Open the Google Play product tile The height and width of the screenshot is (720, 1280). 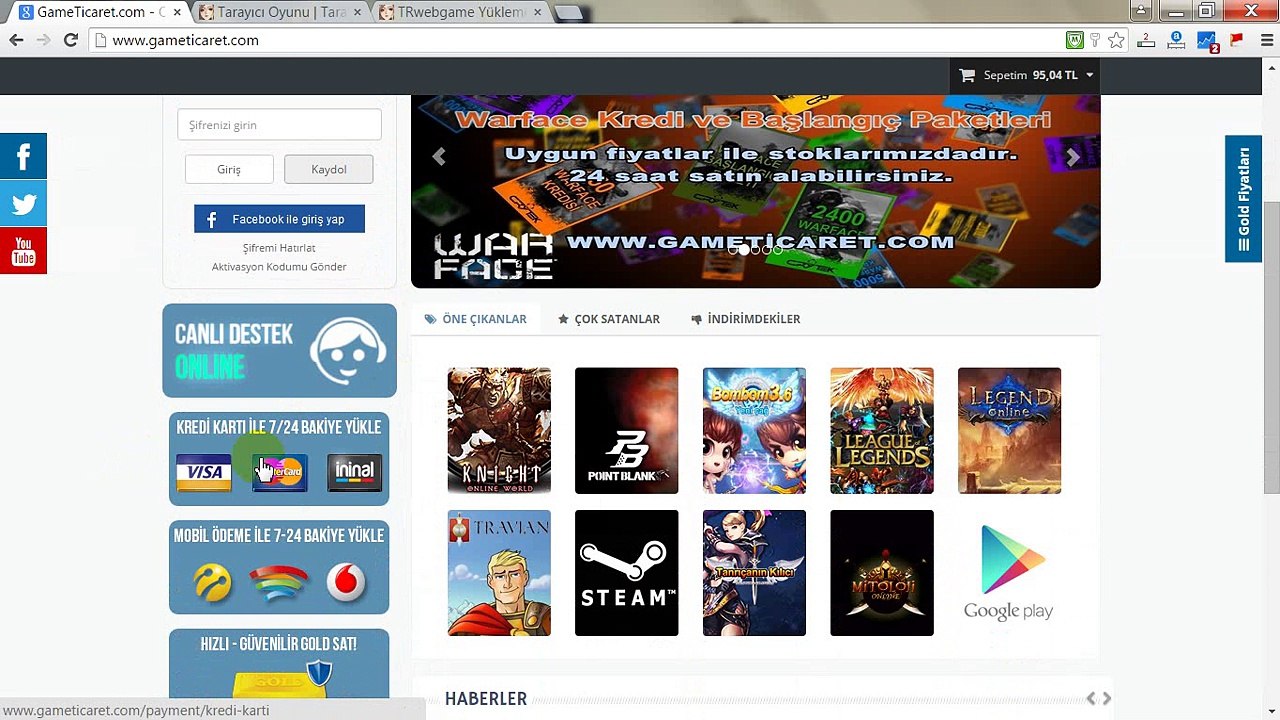tap(1009, 573)
